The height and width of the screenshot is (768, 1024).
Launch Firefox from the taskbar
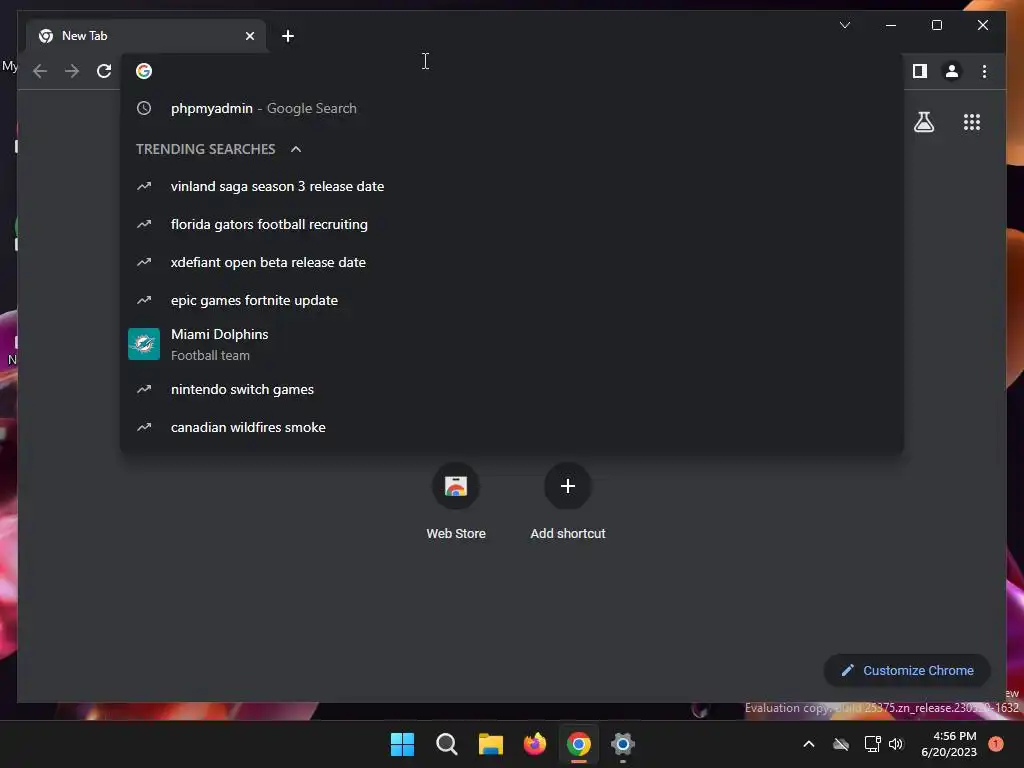point(535,744)
